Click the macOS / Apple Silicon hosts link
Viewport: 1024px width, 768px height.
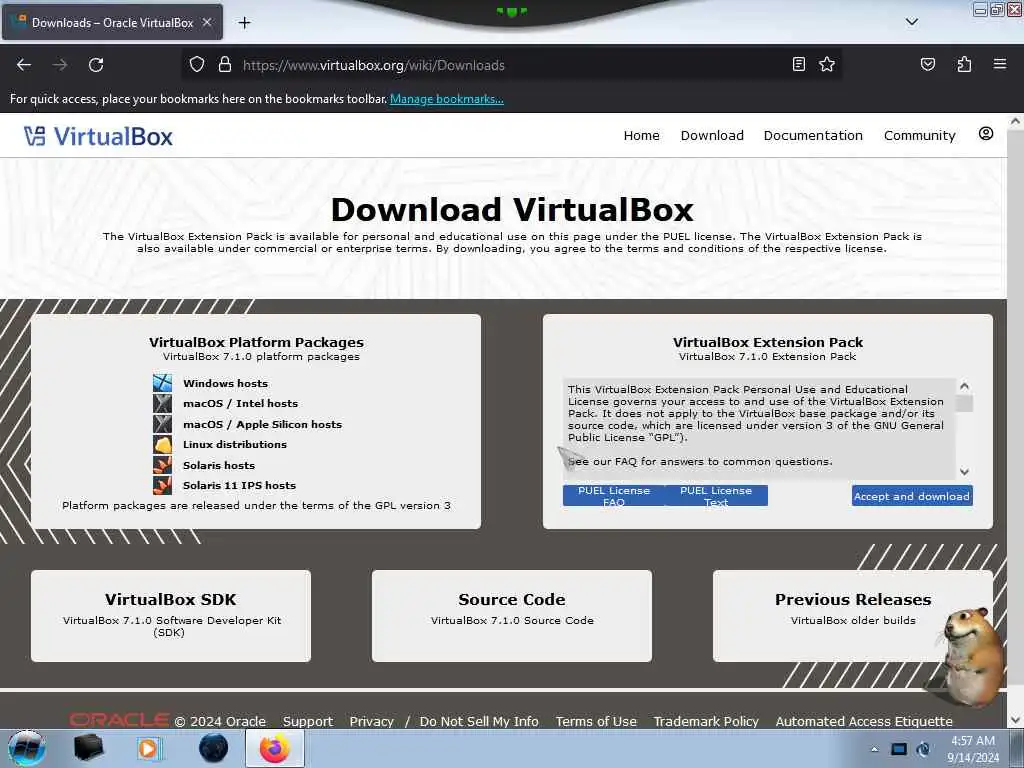(262, 424)
